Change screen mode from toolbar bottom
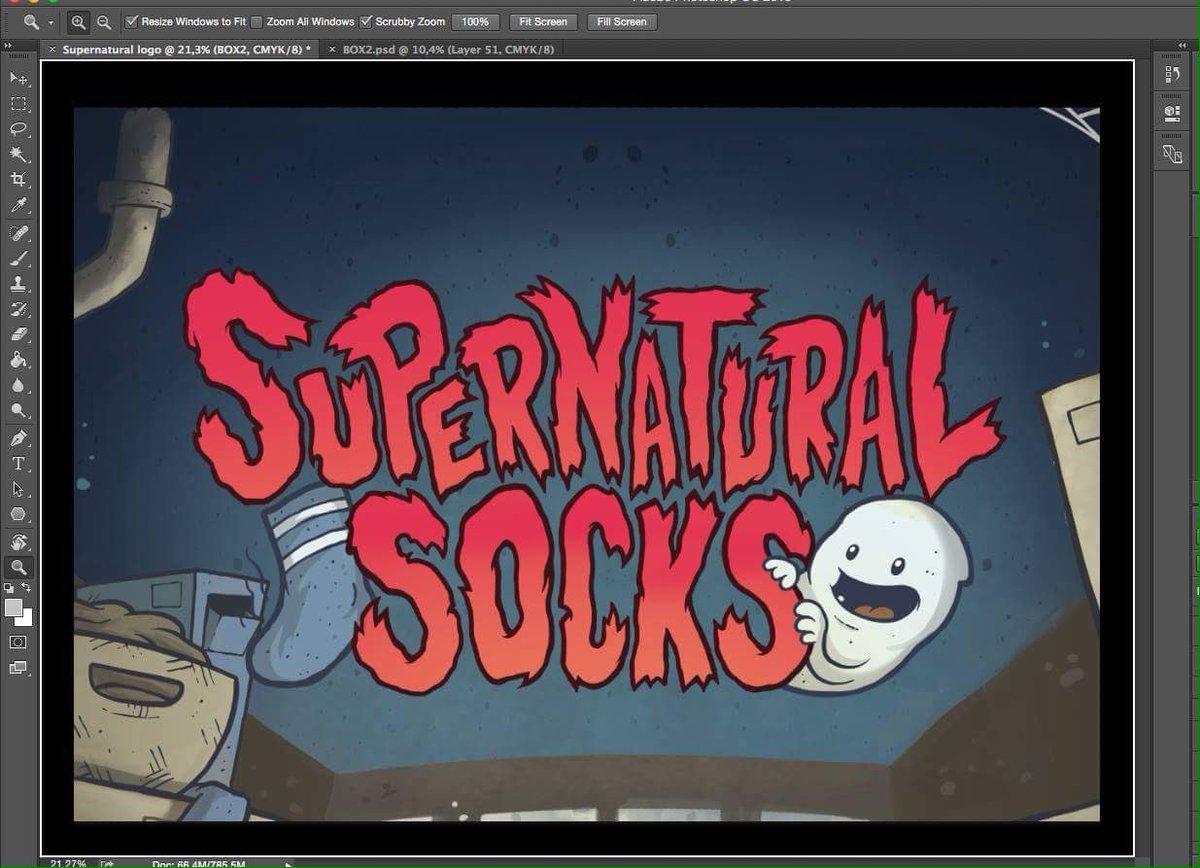Viewport: 1200px width, 868px height. coord(18,667)
